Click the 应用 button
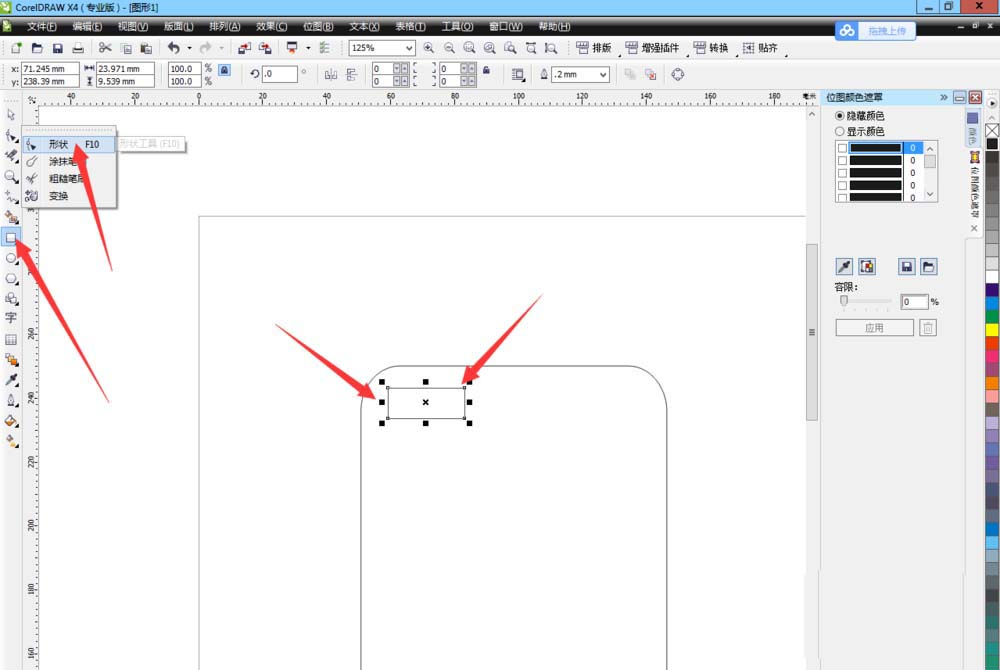 click(874, 328)
